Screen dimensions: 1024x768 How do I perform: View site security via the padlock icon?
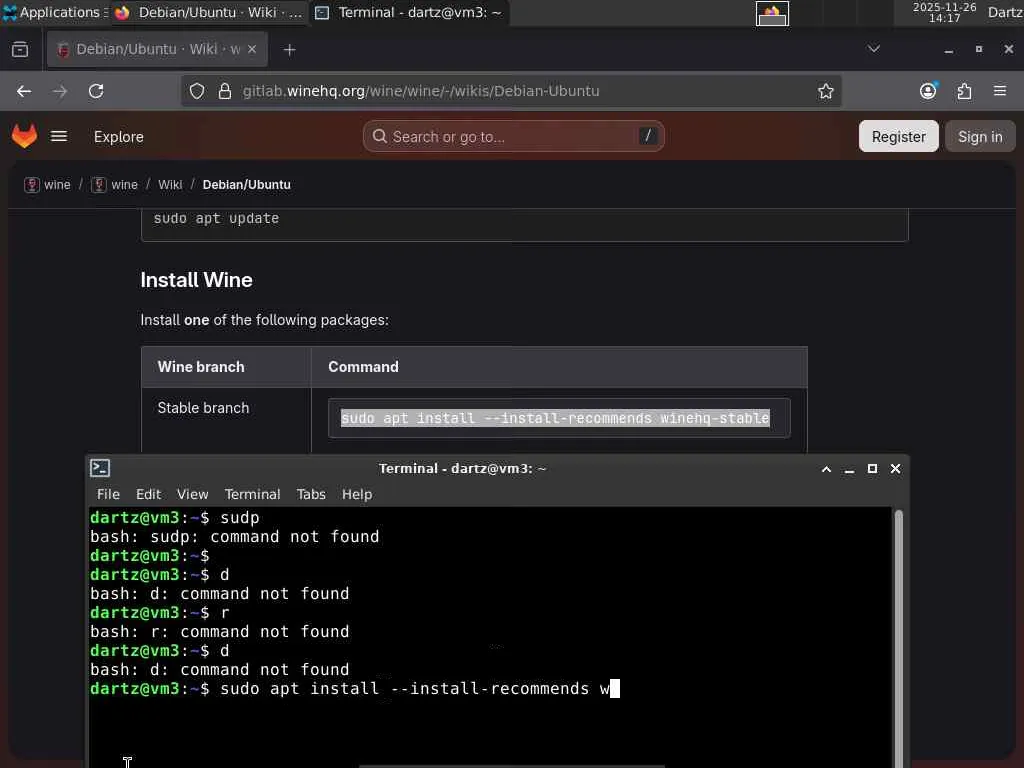pos(225,91)
